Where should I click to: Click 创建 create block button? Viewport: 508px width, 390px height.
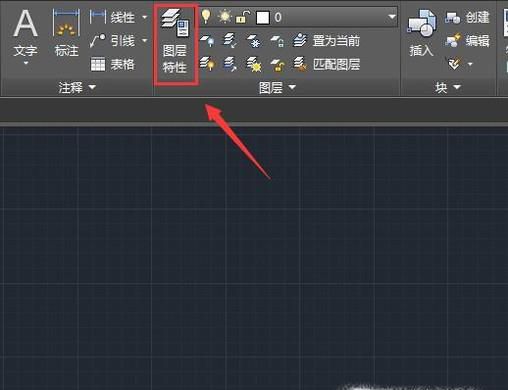[467, 17]
